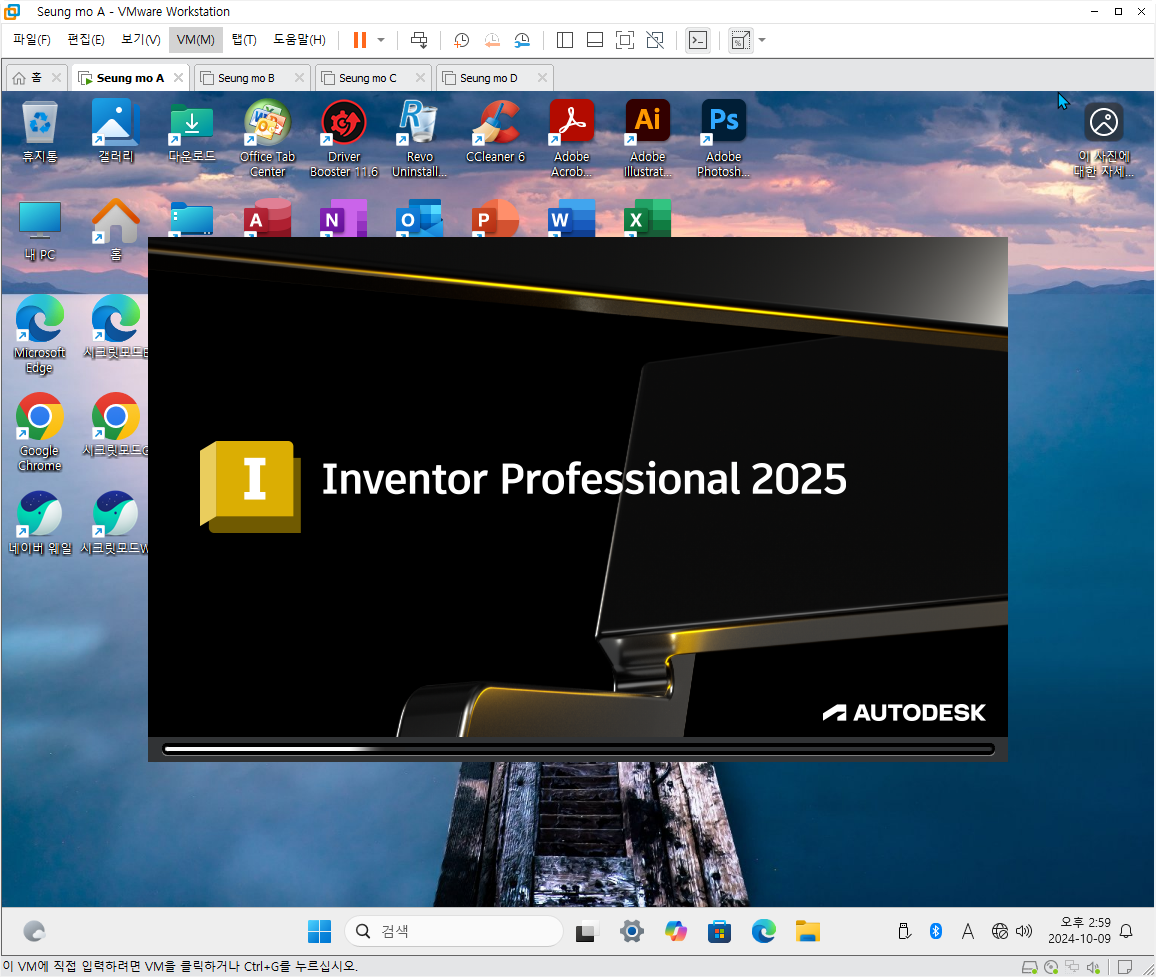The image size is (1156, 977).
Task: Select the 휴지통 recycle bin desktop icon
Action: click(x=40, y=131)
